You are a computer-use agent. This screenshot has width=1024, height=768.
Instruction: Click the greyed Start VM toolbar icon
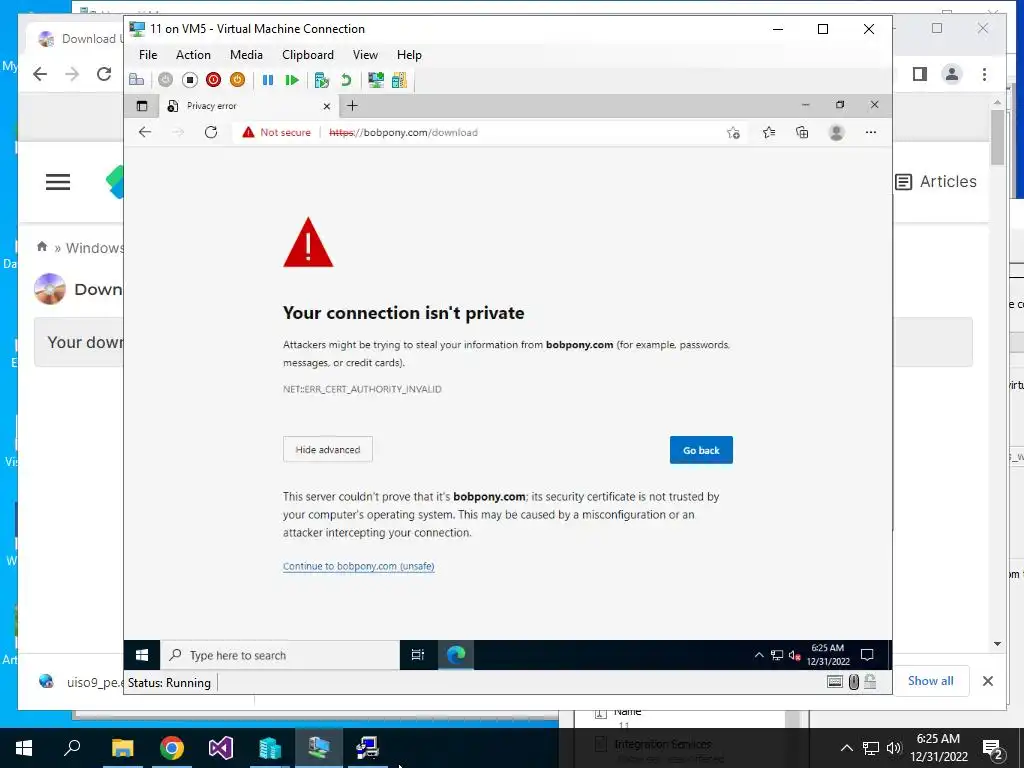[165, 80]
